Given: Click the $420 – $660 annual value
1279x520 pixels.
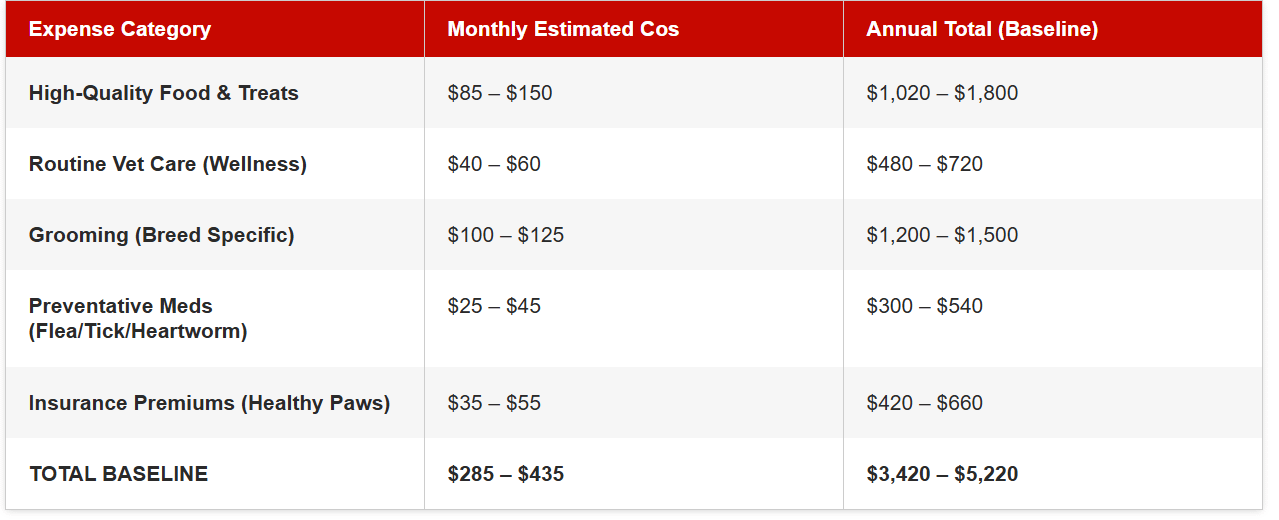Looking at the screenshot, I should click(x=925, y=403).
